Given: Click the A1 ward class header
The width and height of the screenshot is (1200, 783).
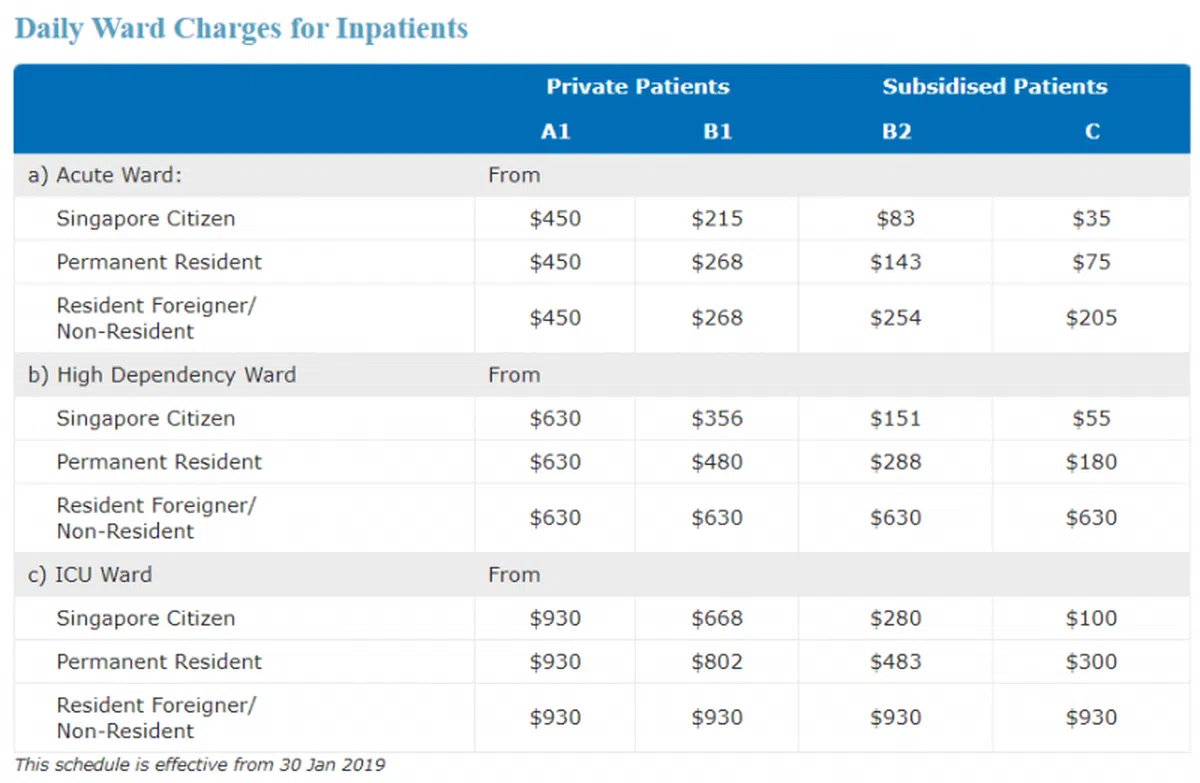Looking at the screenshot, I should [x=555, y=132].
